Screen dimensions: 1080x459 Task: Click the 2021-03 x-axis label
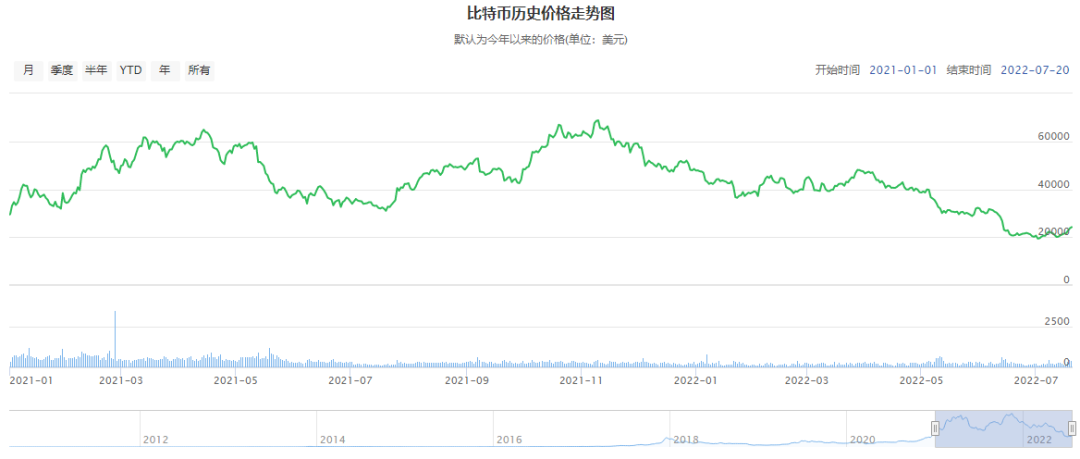click(121, 380)
